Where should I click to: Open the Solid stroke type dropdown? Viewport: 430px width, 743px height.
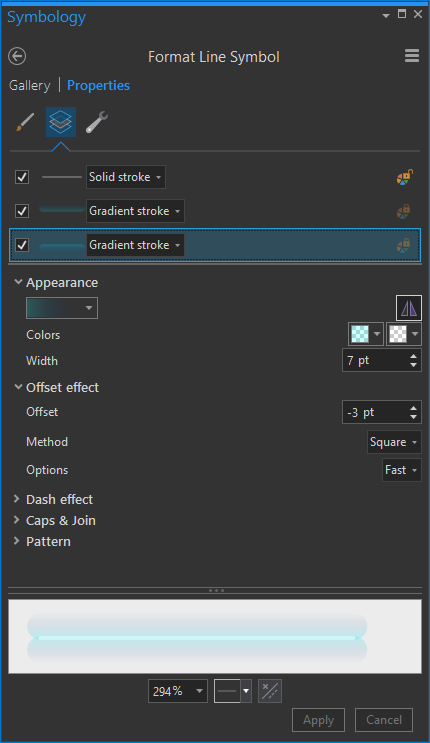126,177
